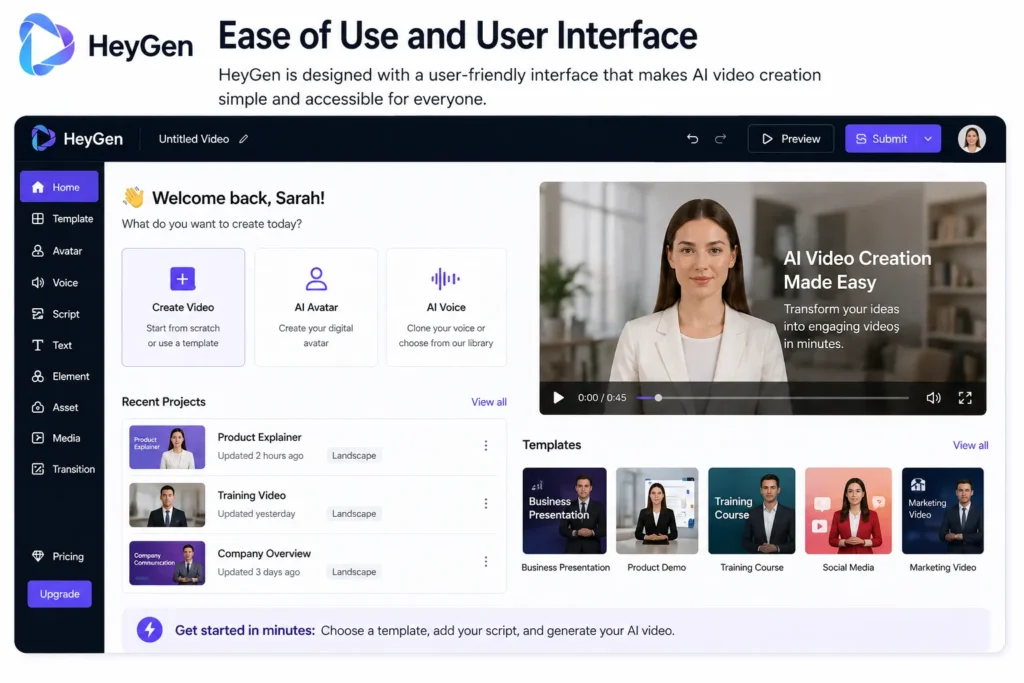Click the Template grid icon in the sidebar

[x=38, y=219]
